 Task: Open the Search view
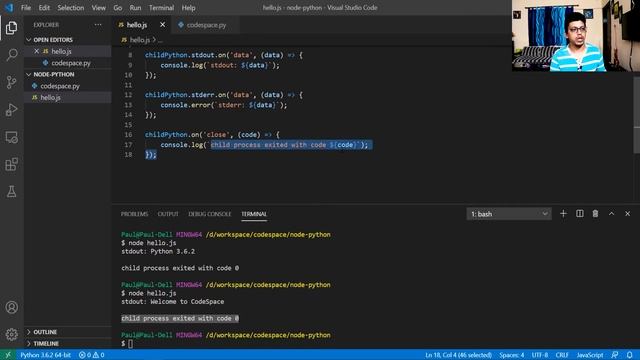11,55
